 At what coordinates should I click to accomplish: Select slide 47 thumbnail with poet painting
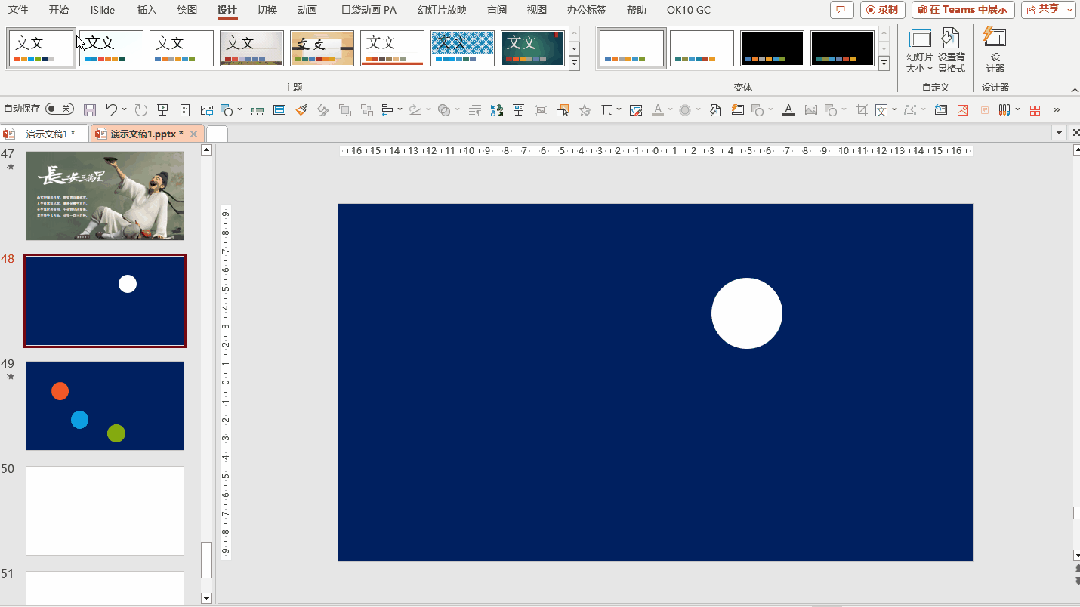click(105, 196)
